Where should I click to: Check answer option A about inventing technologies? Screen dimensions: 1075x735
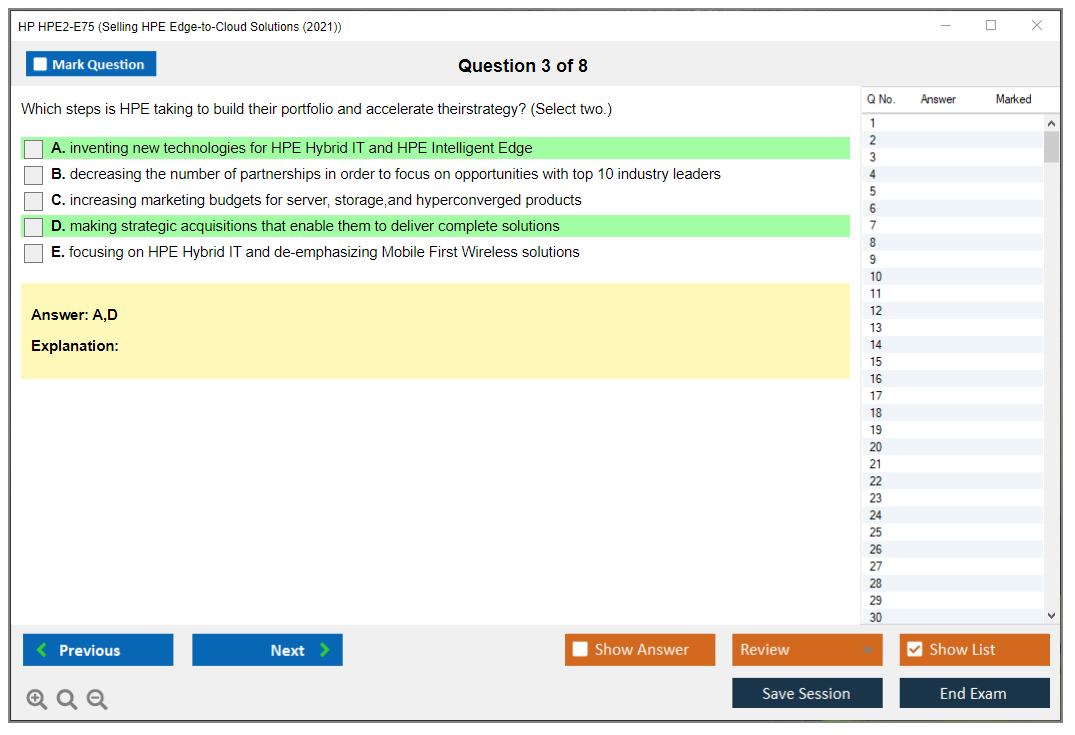pos(34,149)
